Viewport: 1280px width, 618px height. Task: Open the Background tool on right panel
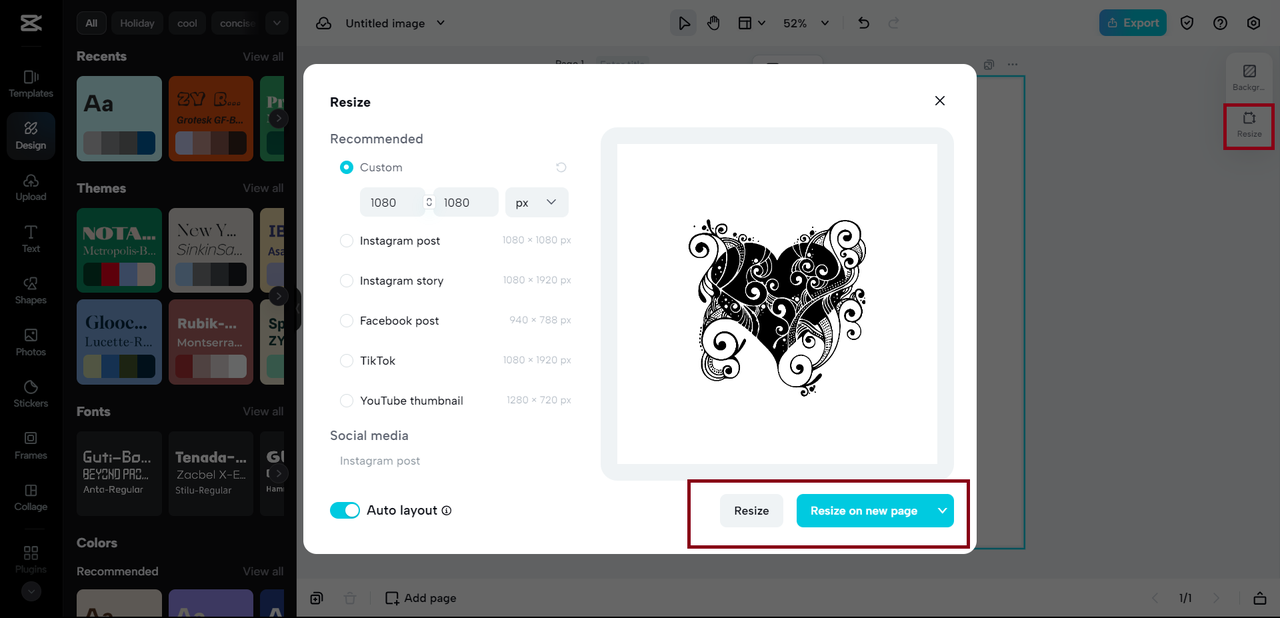point(1249,77)
